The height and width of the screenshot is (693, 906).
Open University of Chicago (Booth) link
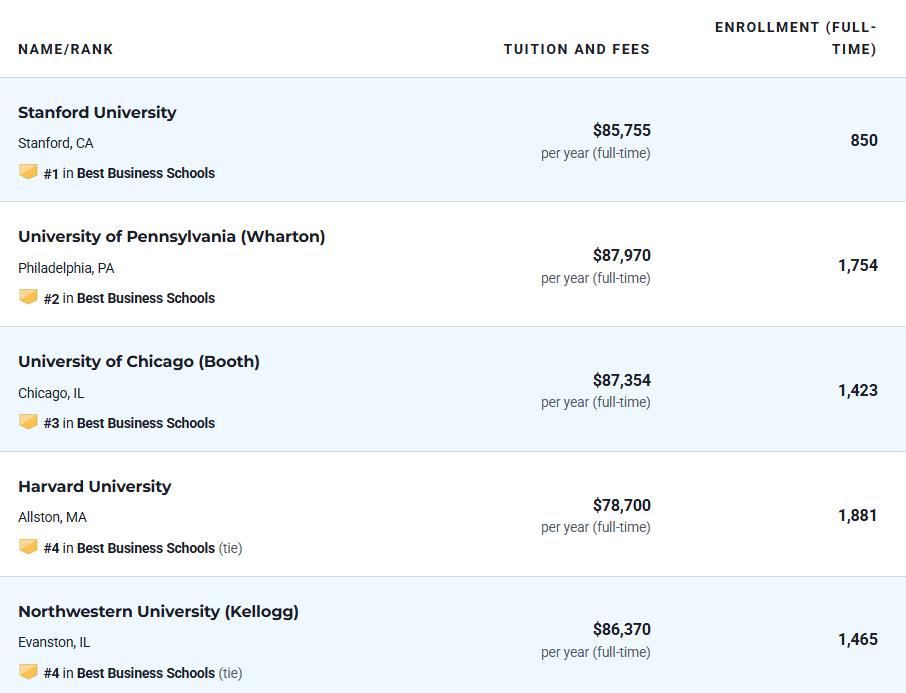pos(139,362)
